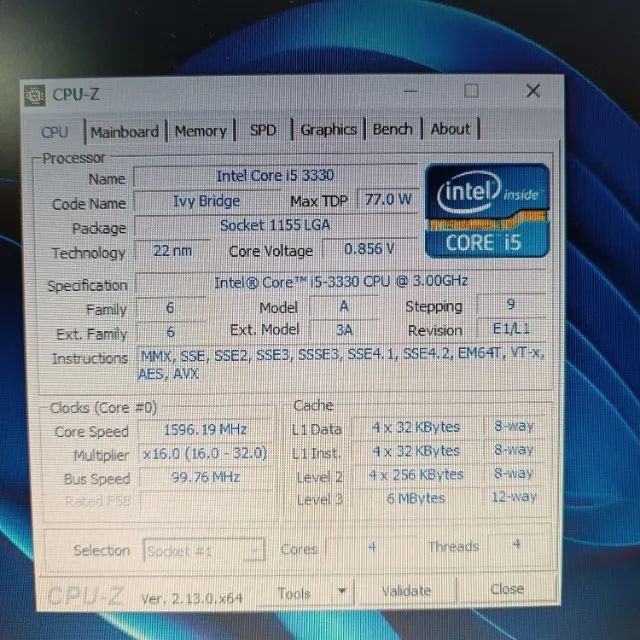Click the Level 3 12-way associativity cell
The width and height of the screenshot is (640, 640).
click(x=514, y=497)
